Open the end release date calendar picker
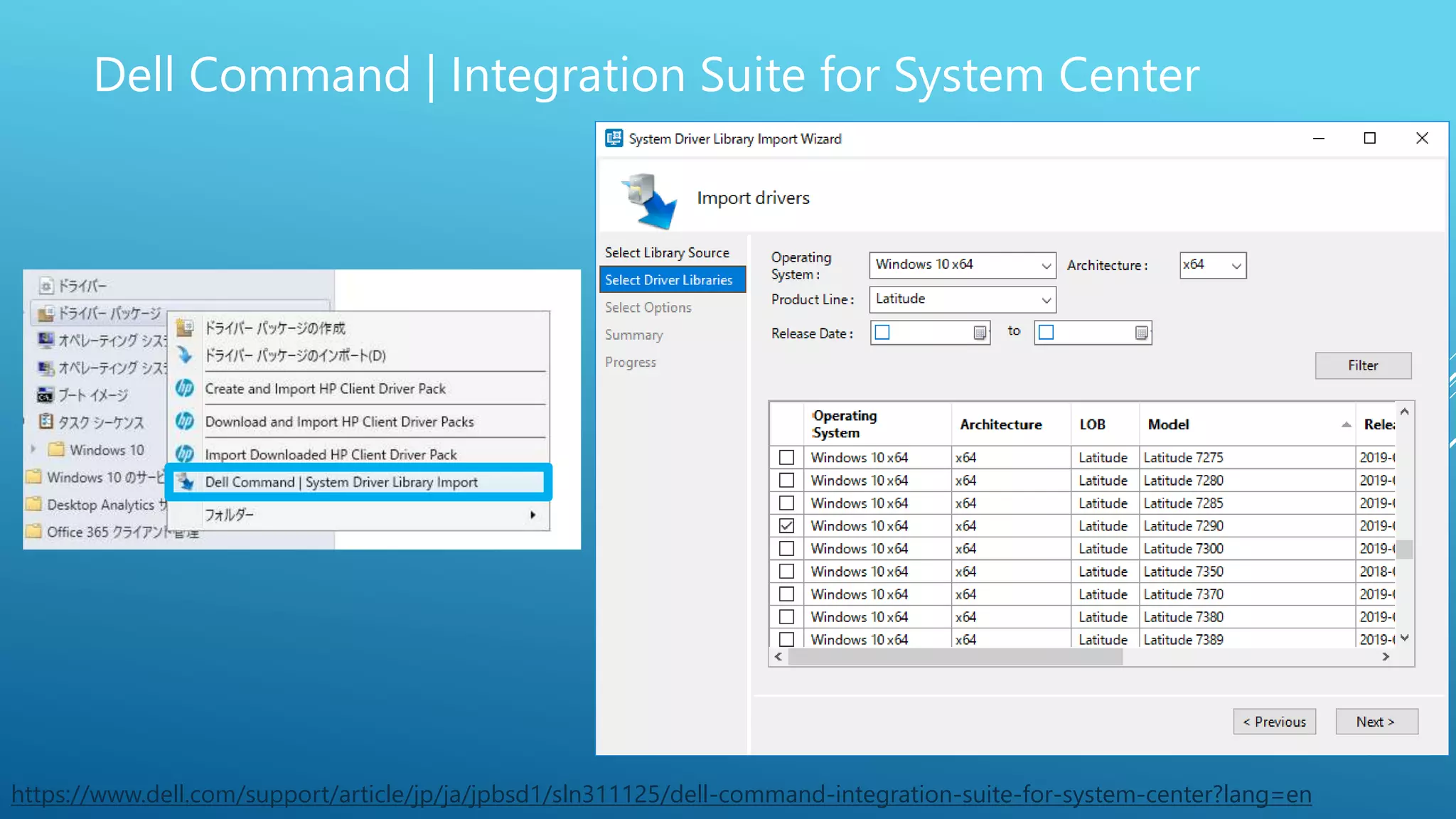This screenshot has width=1456, height=819. (x=1141, y=333)
